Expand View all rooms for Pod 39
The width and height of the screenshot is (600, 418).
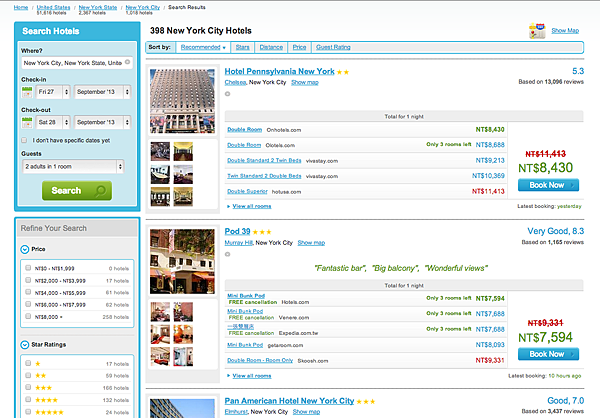coord(252,376)
